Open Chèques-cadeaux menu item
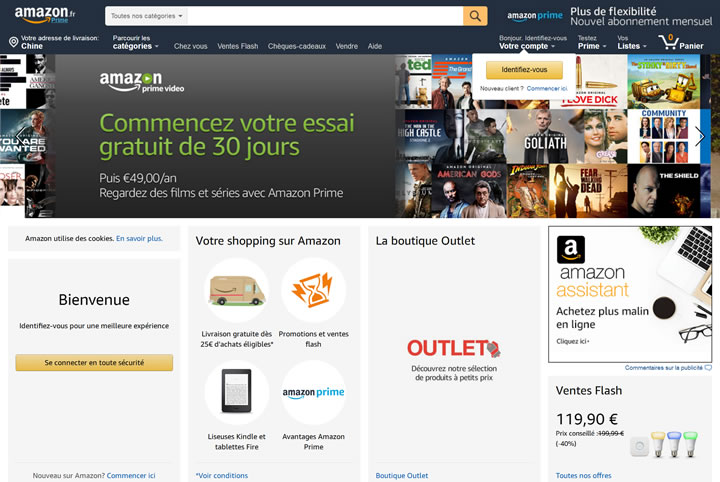Screen dimensions: 720x482 tap(297, 46)
